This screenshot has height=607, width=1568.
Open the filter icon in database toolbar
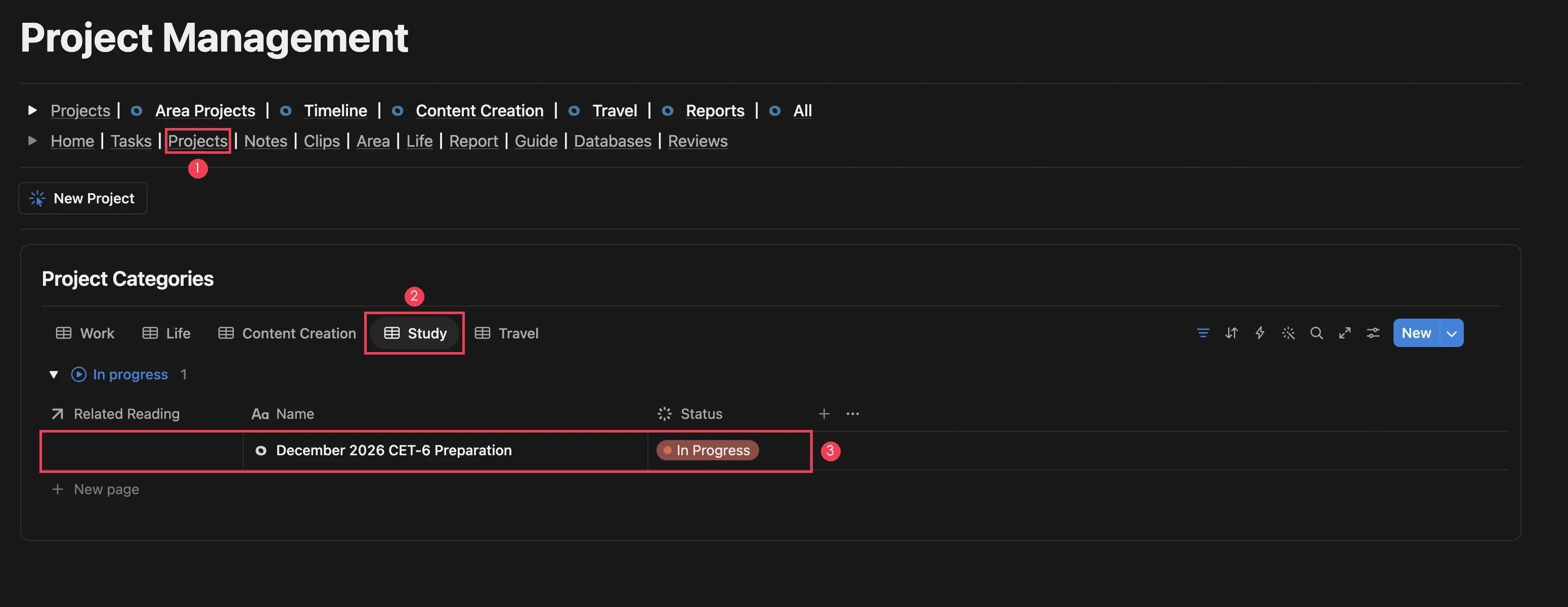pos(1203,333)
